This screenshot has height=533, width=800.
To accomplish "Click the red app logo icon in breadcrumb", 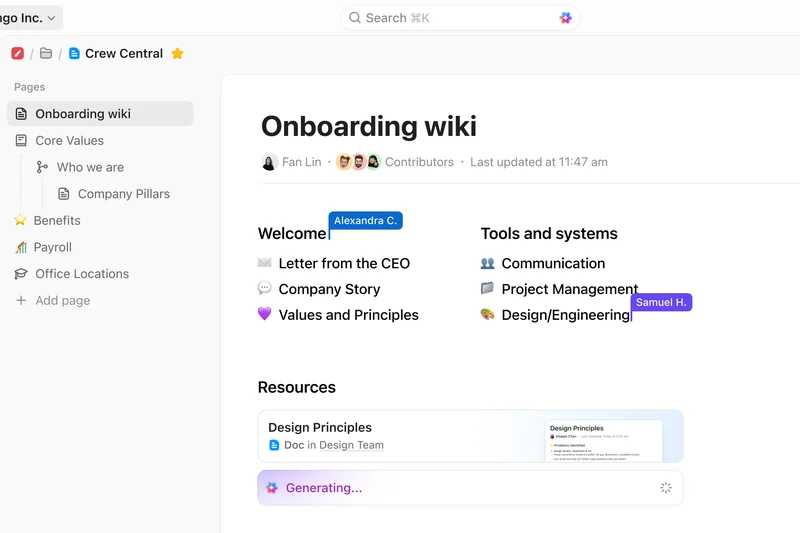I will tap(17, 54).
